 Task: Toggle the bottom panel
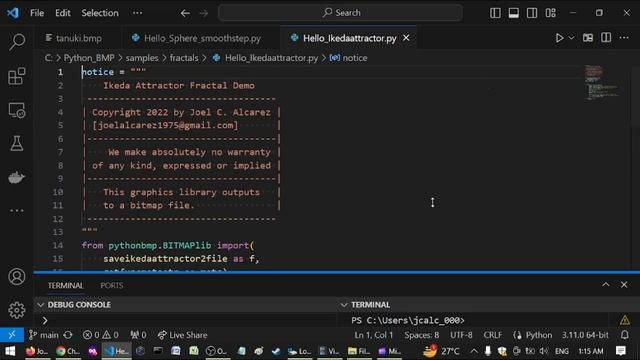pyautogui.click(x=513, y=13)
